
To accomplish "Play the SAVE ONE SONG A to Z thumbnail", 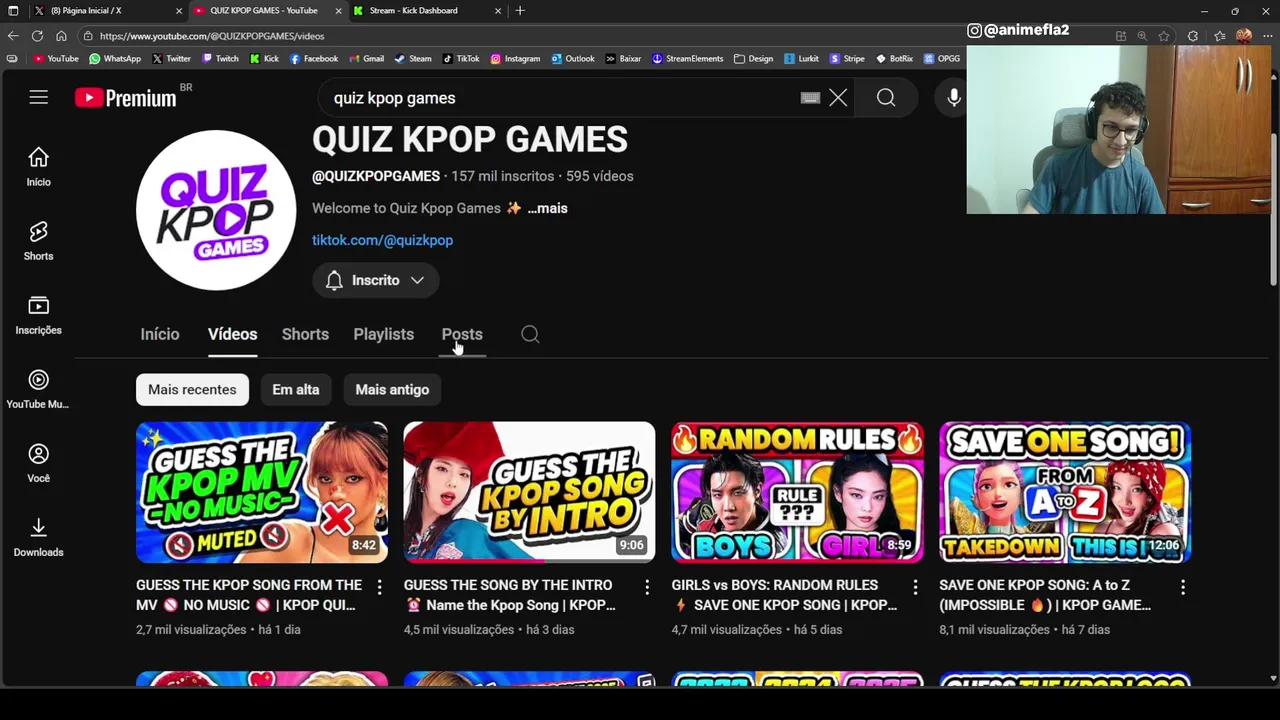I will click(1065, 492).
